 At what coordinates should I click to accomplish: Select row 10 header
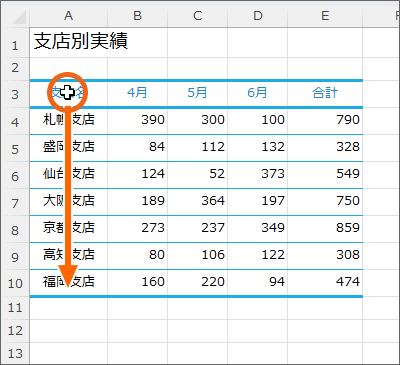pos(15,283)
